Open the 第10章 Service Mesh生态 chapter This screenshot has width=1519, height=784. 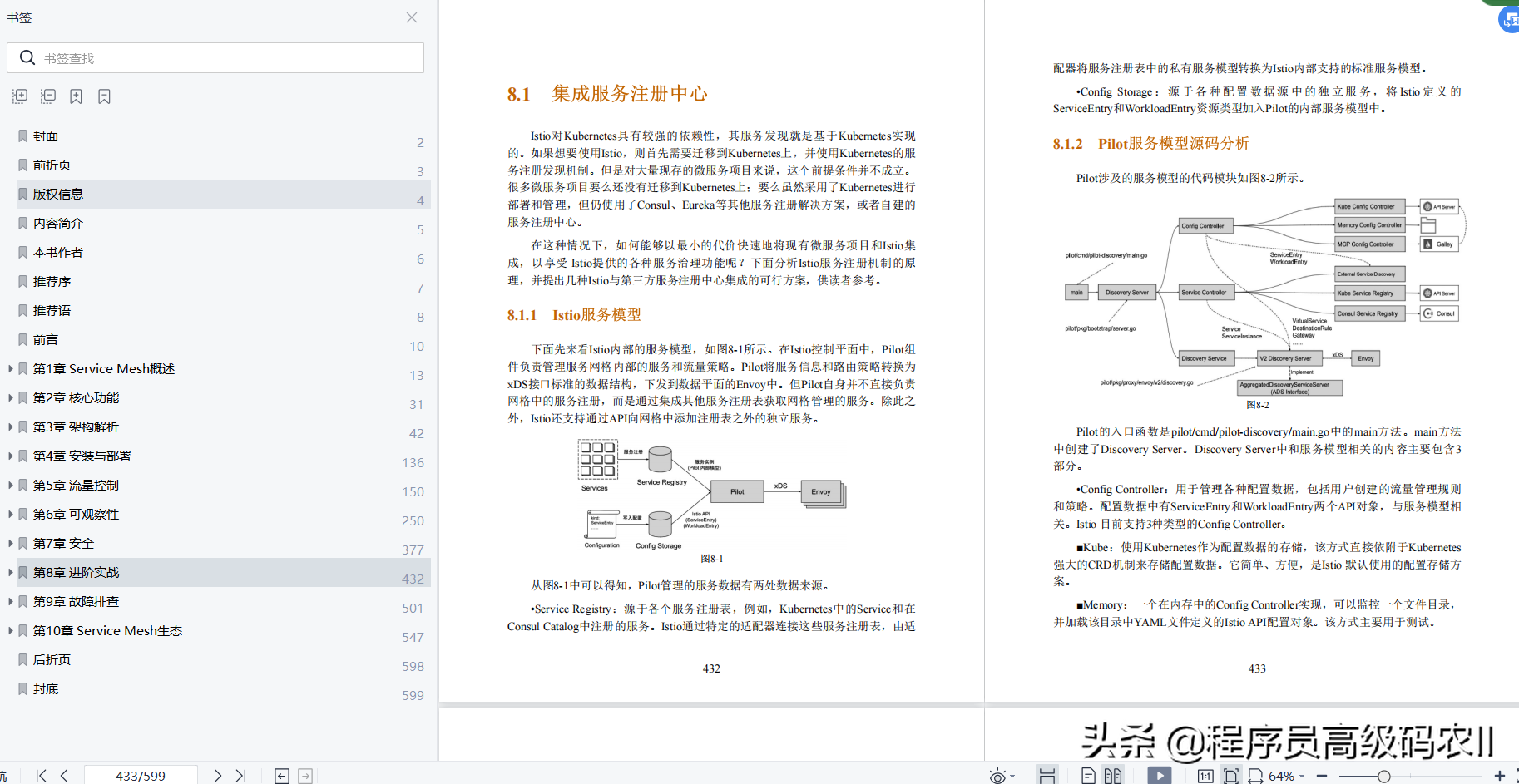point(108,630)
